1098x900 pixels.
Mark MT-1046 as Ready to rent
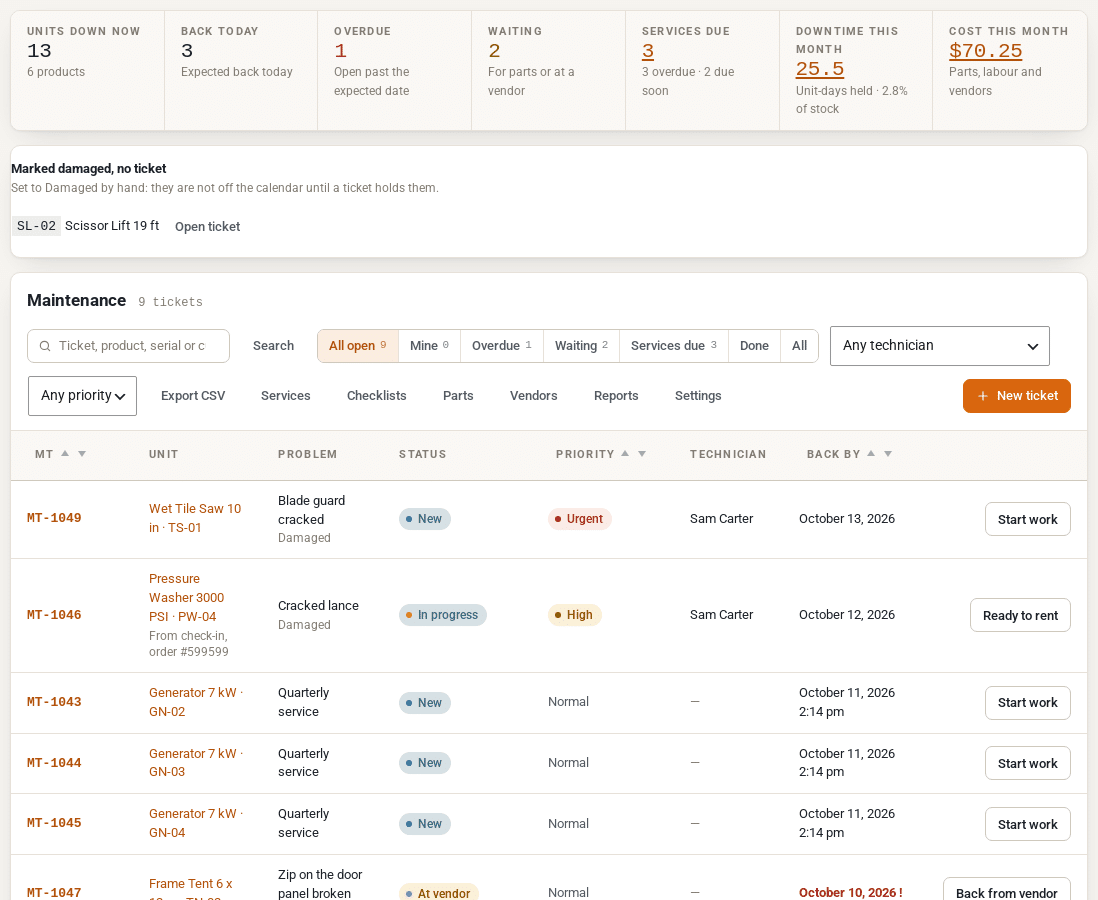(x=1020, y=615)
